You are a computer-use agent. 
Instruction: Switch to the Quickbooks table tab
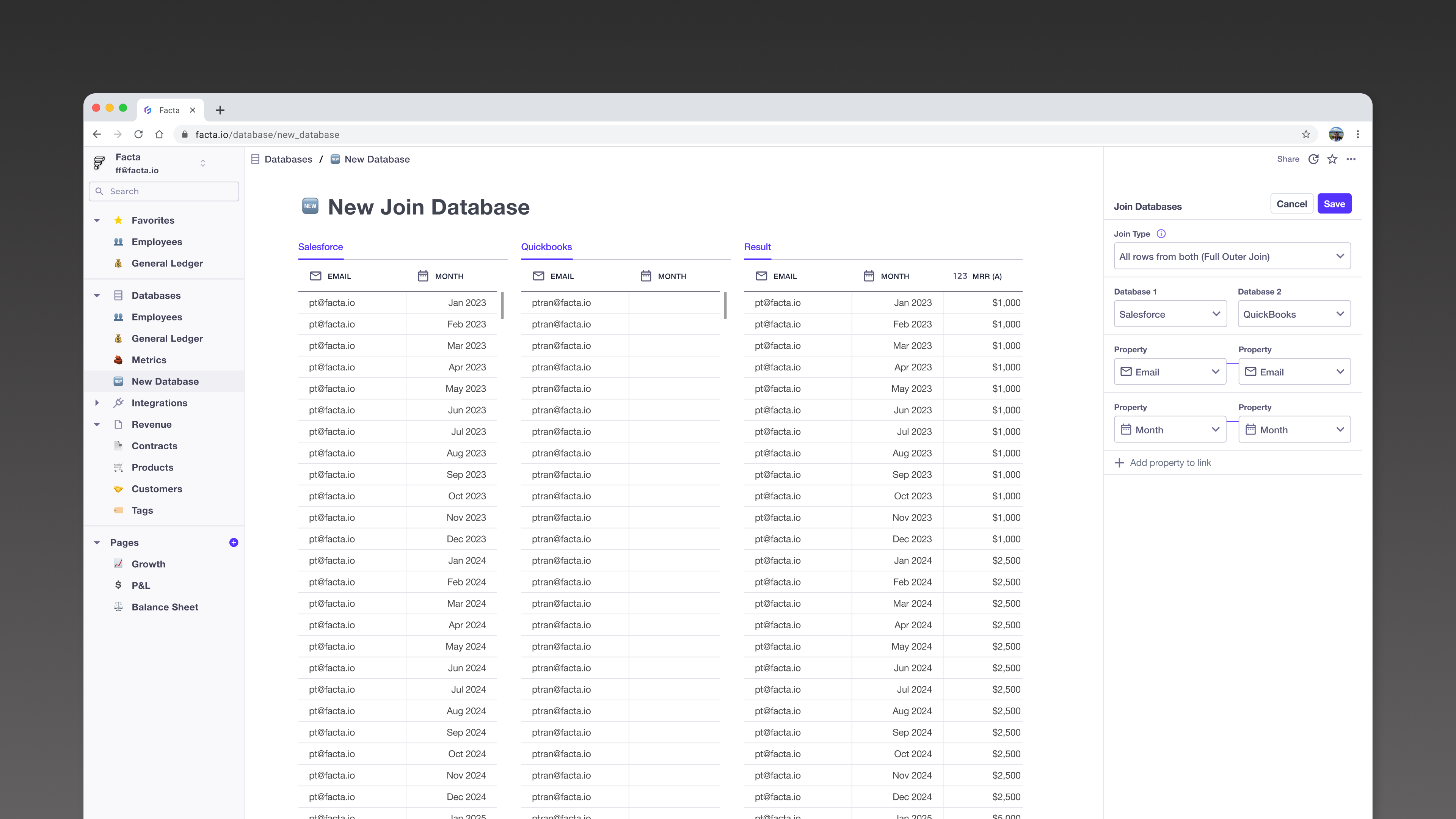click(x=546, y=247)
